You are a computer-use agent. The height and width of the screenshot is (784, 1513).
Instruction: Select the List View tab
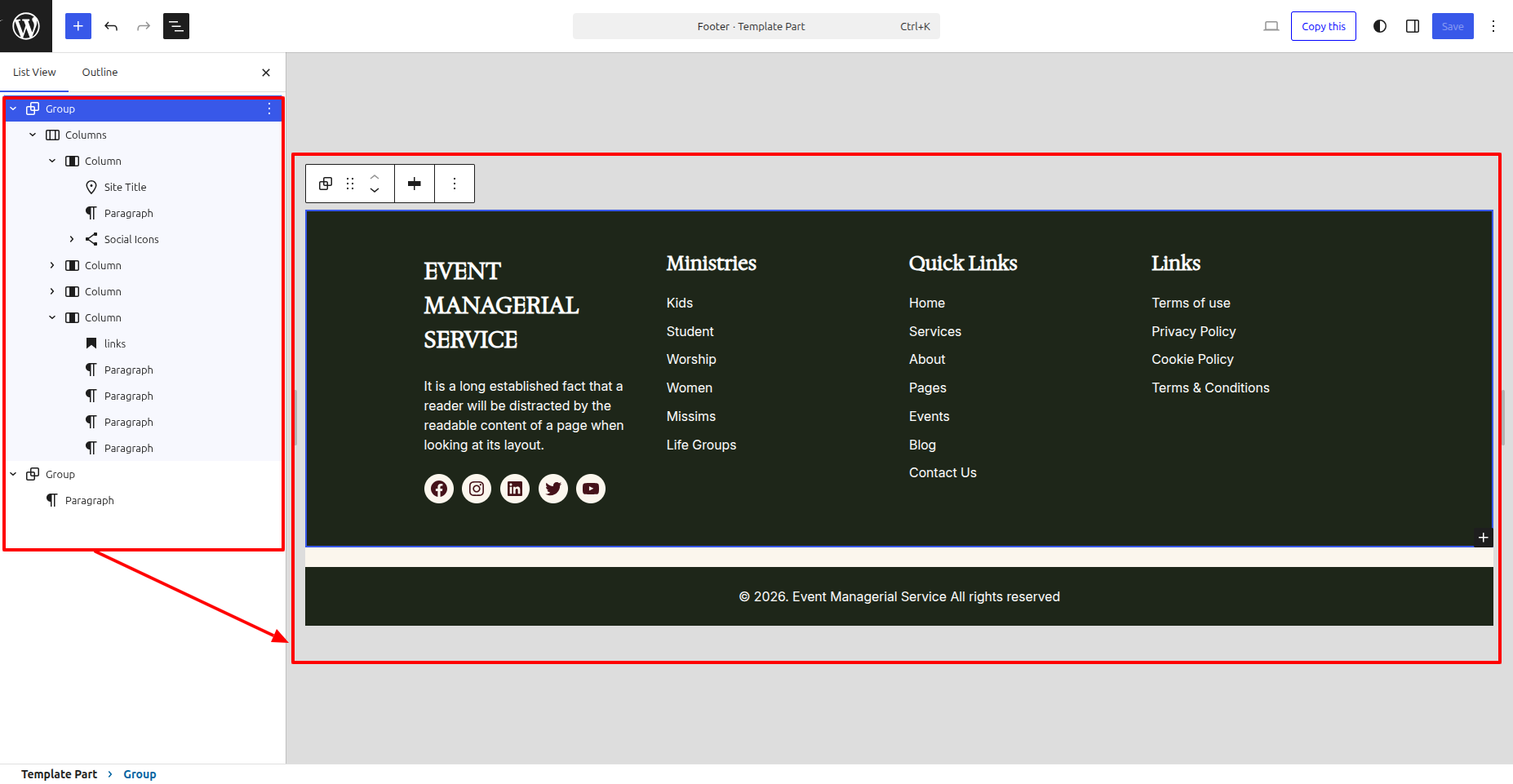click(34, 72)
